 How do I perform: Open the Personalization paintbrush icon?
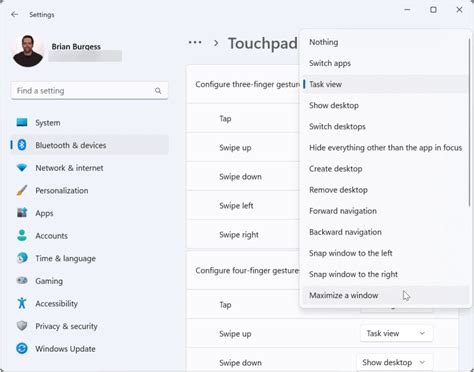pyautogui.click(x=22, y=190)
